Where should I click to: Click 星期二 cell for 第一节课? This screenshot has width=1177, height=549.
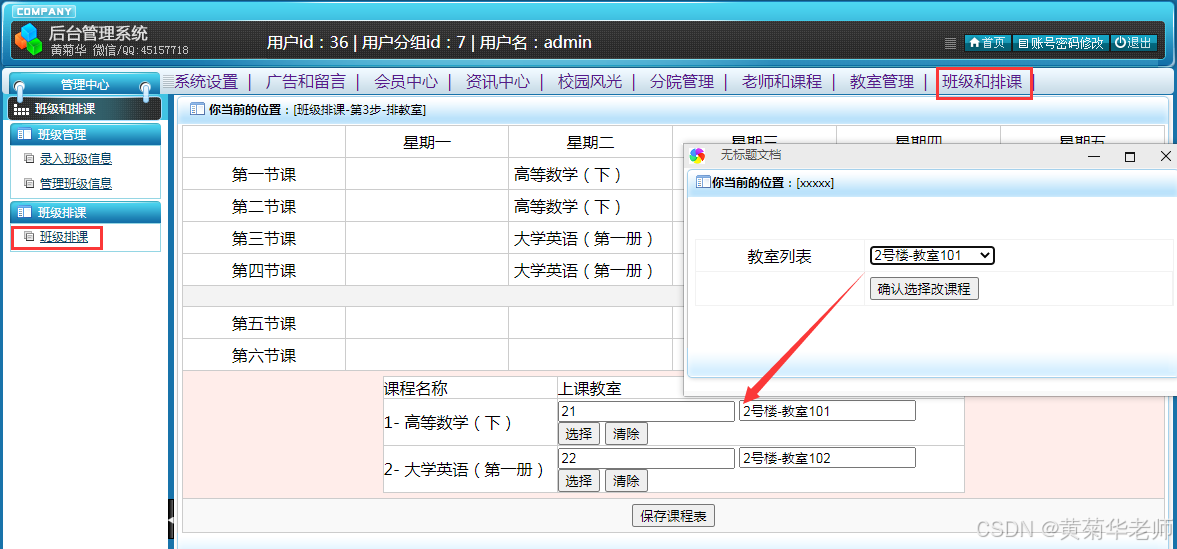point(590,174)
